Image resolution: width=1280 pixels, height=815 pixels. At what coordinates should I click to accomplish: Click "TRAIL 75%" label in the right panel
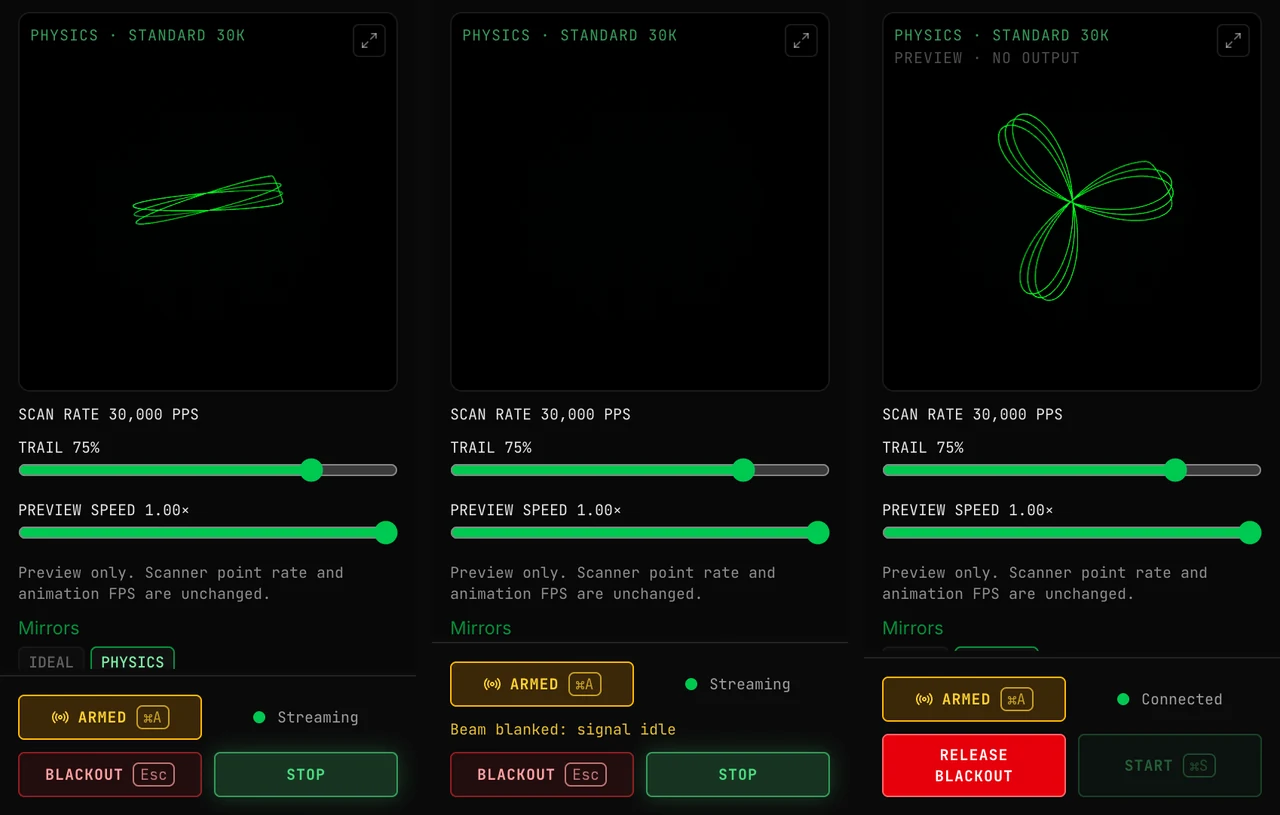click(x=923, y=448)
